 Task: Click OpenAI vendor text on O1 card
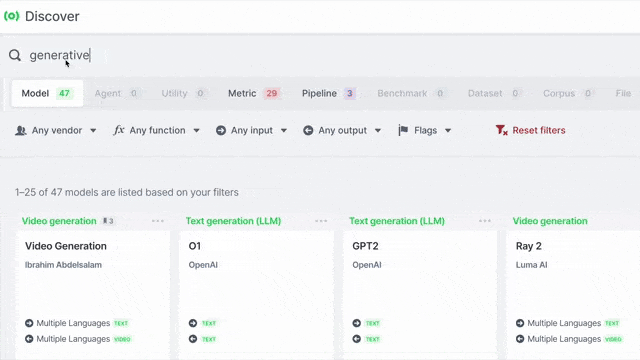[203, 265]
